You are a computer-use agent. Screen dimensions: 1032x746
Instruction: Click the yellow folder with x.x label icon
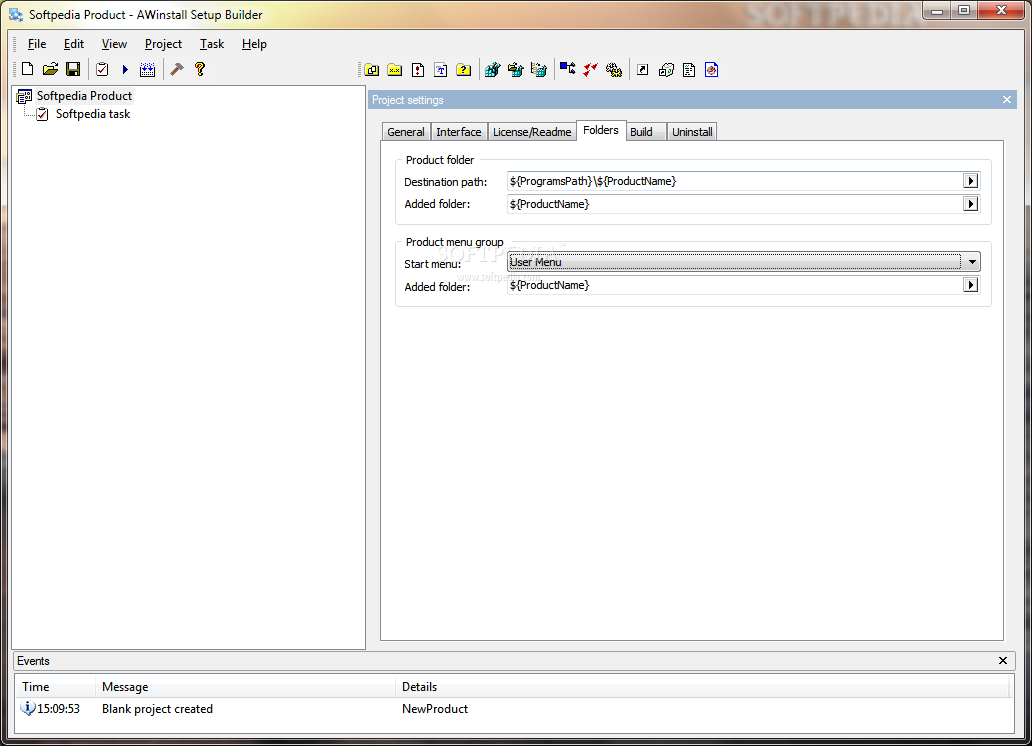coord(395,70)
